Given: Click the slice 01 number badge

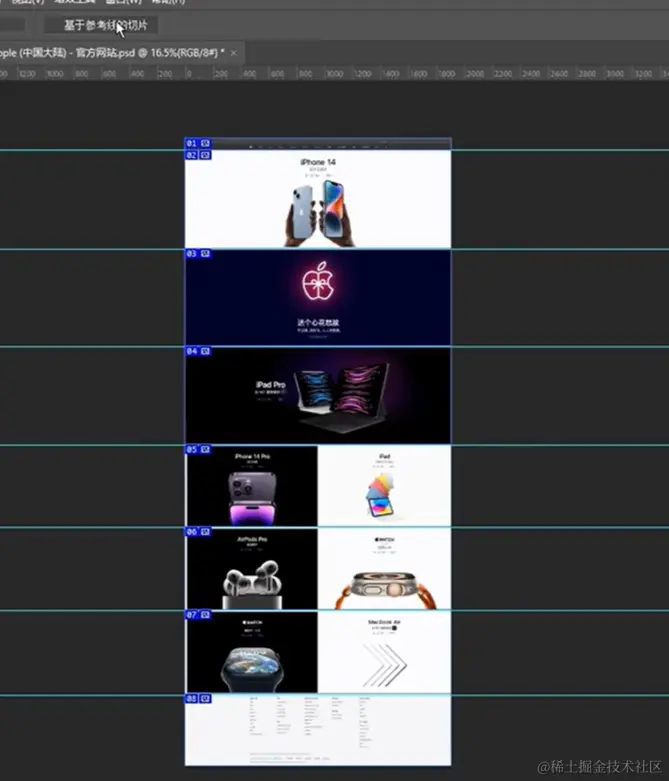Looking at the screenshot, I should coord(192,143).
